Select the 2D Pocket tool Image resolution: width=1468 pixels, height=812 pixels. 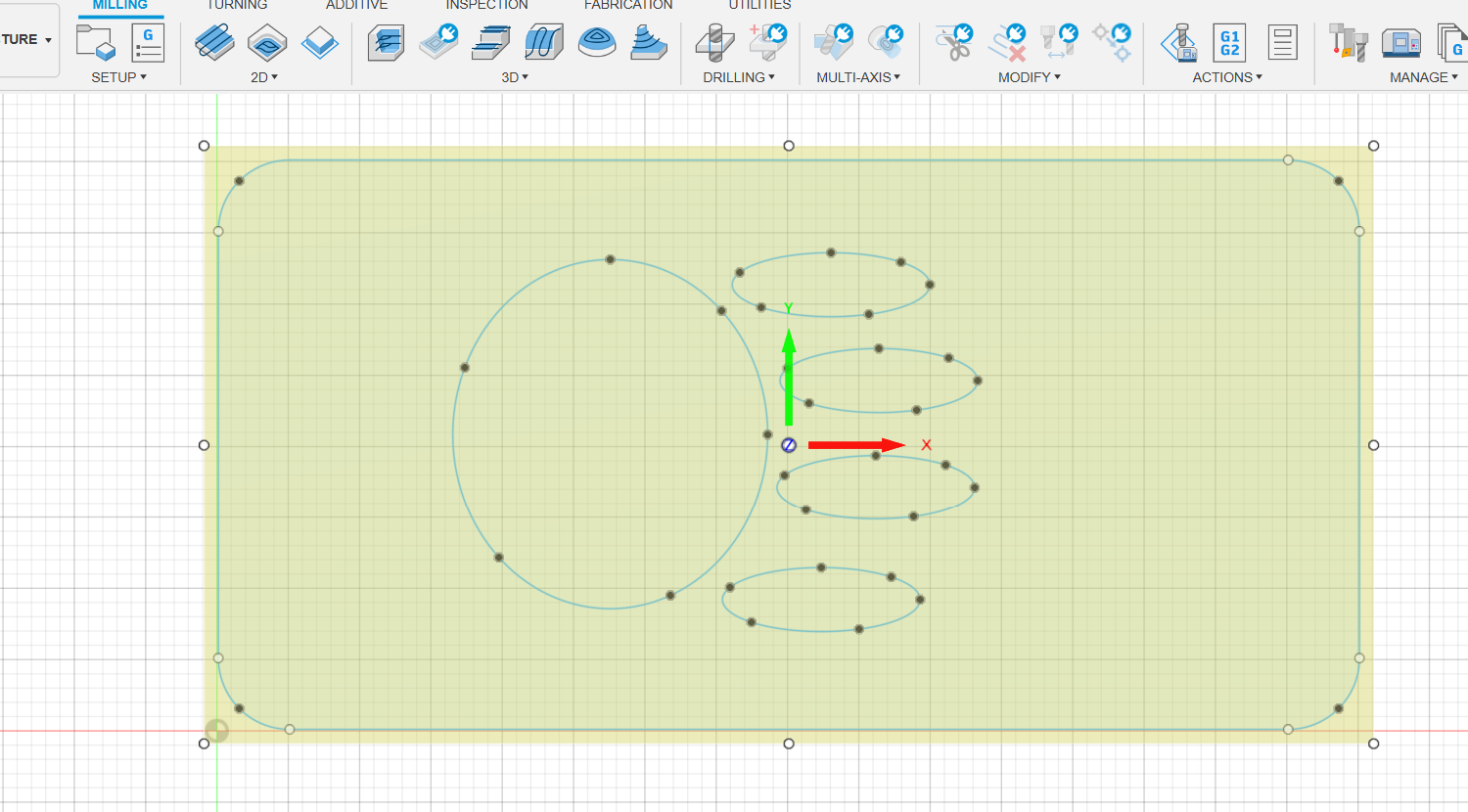pos(267,43)
